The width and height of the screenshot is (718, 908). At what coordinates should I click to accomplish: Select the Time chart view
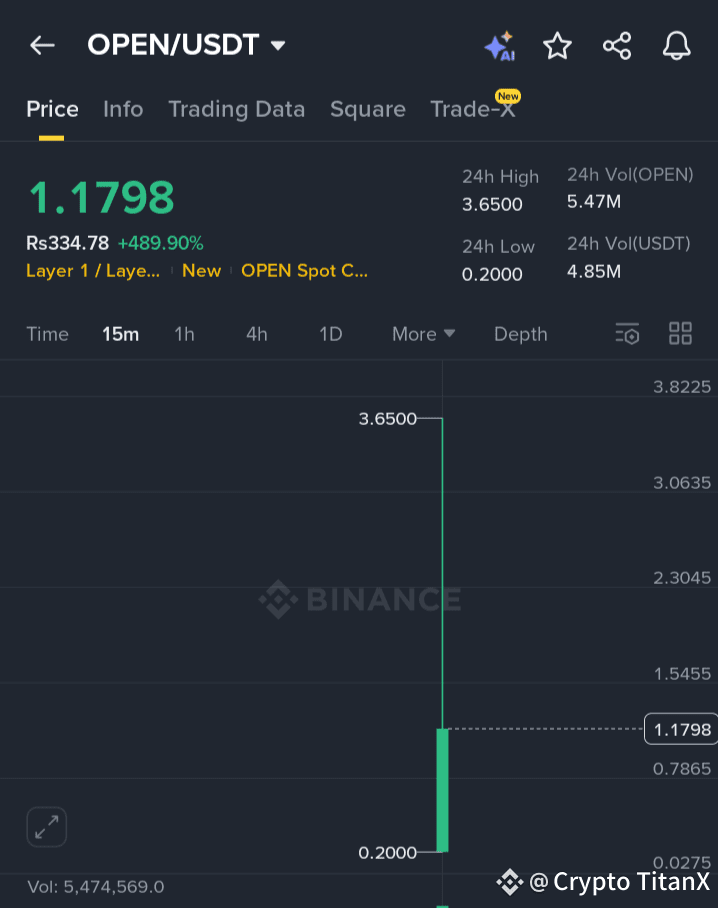click(x=47, y=334)
